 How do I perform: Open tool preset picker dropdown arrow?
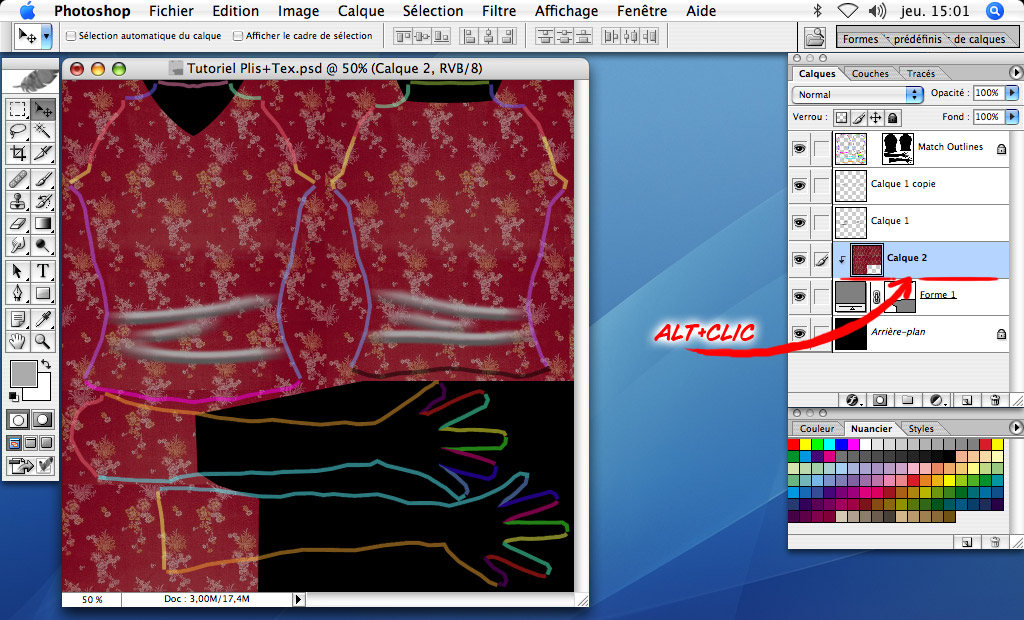(x=46, y=37)
